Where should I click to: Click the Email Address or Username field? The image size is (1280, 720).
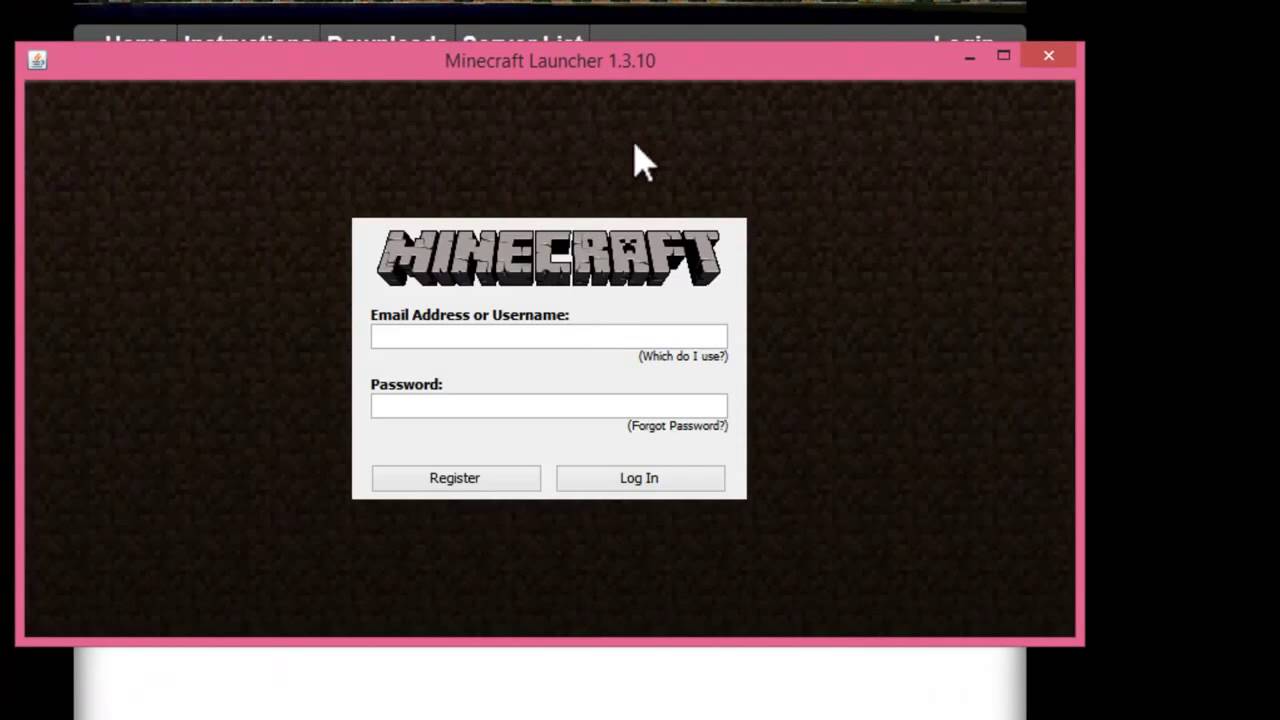pyautogui.click(x=549, y=337)
